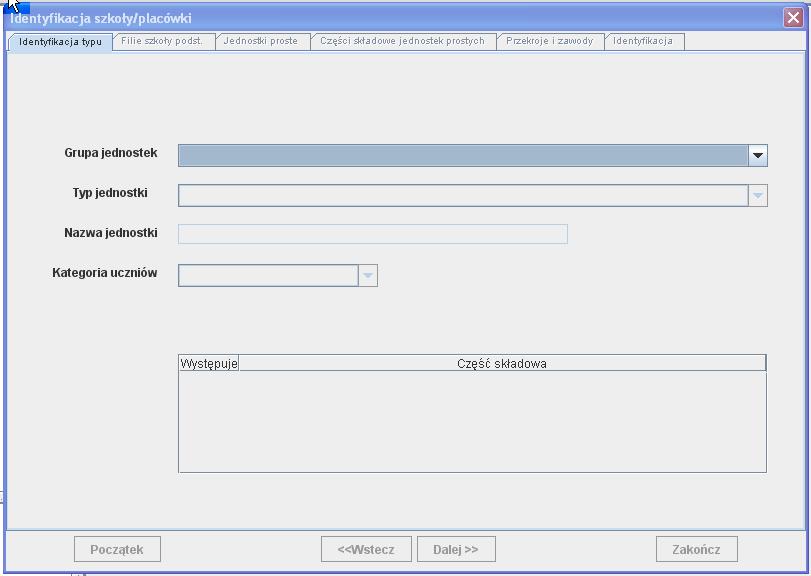Viewport: 811px width, 576px height.
Task: Click the Kategoria uczniów label
Action: tap(104, 272)
